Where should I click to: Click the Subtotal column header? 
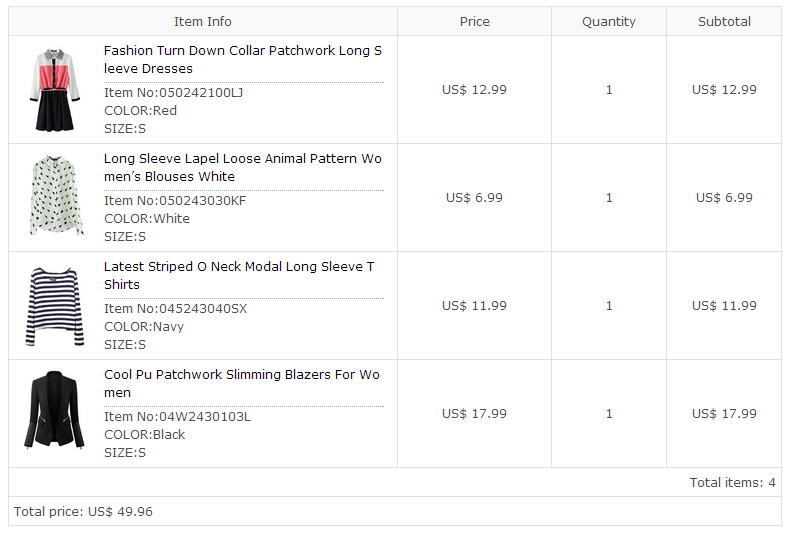pos(724,22)
